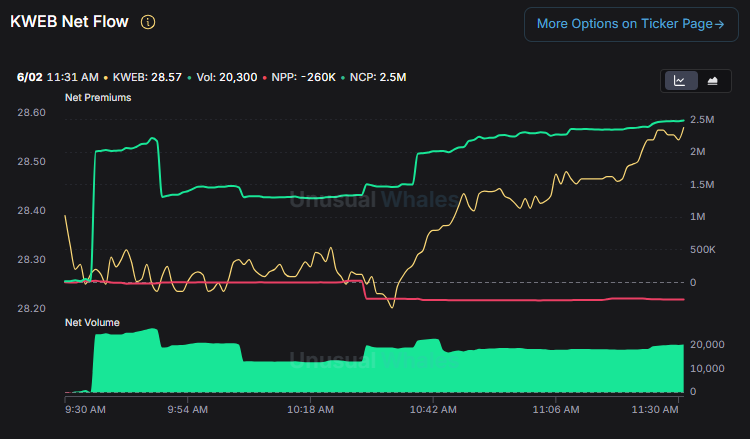Click the 28.50 price axis label

coord(32,162)
